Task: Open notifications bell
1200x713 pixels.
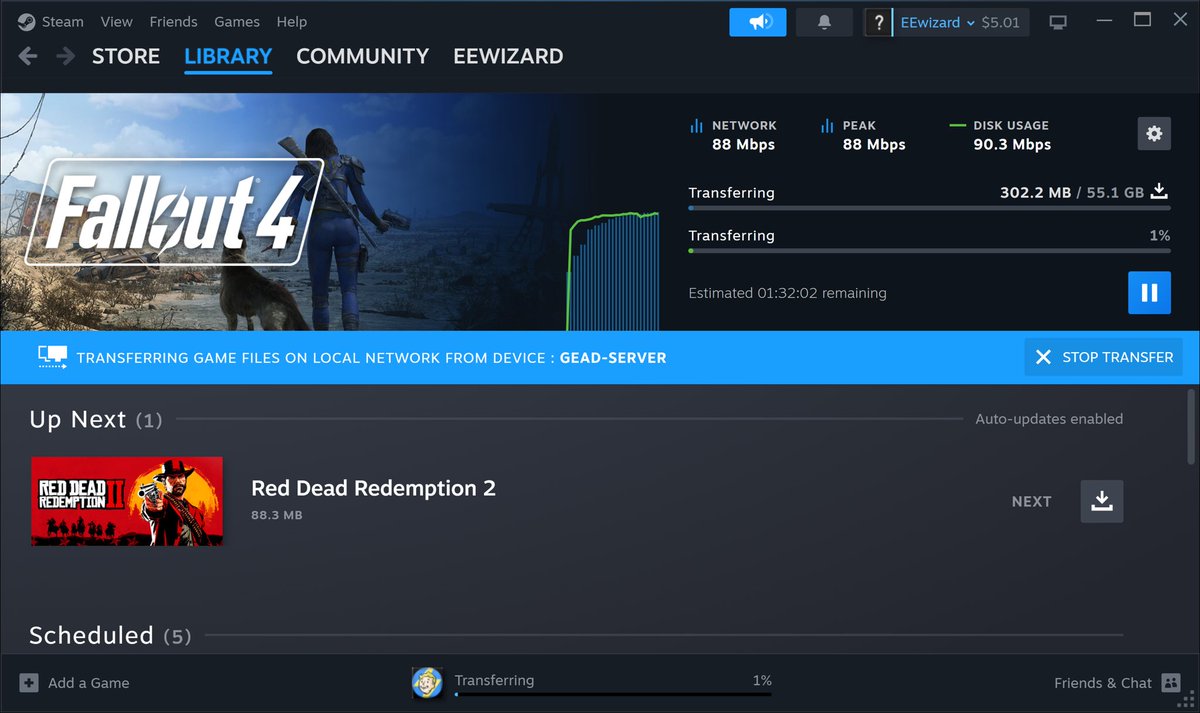Action: (x=825, y=22)
